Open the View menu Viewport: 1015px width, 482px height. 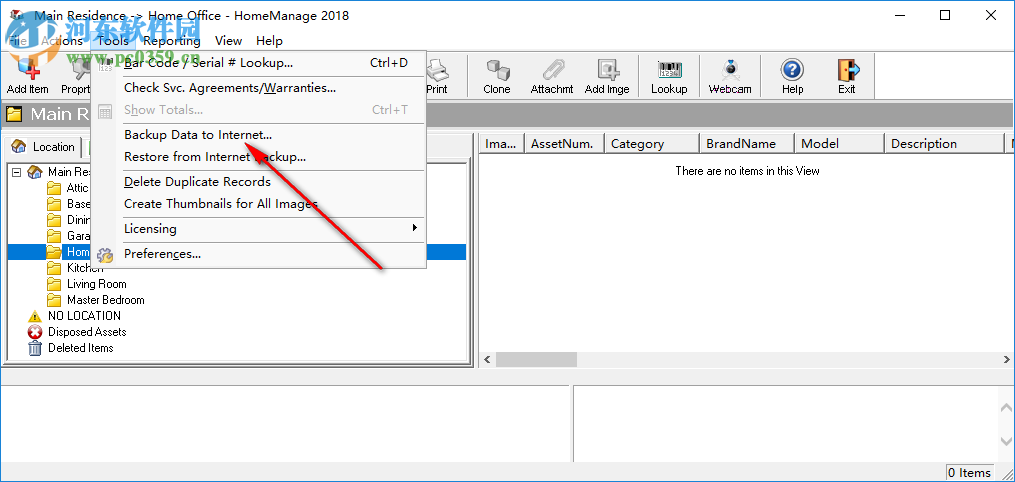tap(229, 41)
